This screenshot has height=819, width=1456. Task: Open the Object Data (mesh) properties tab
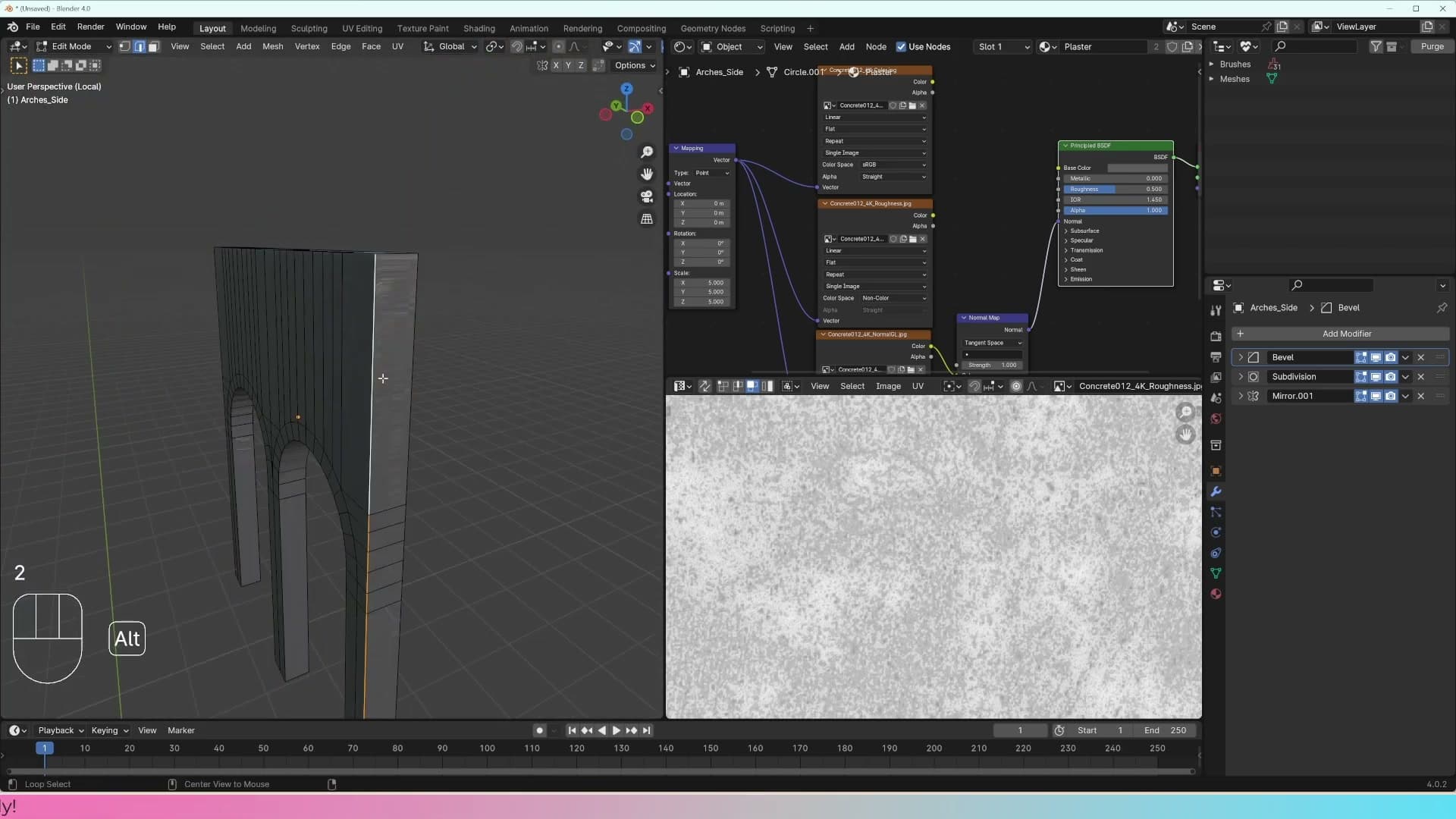pos(1216,573)
